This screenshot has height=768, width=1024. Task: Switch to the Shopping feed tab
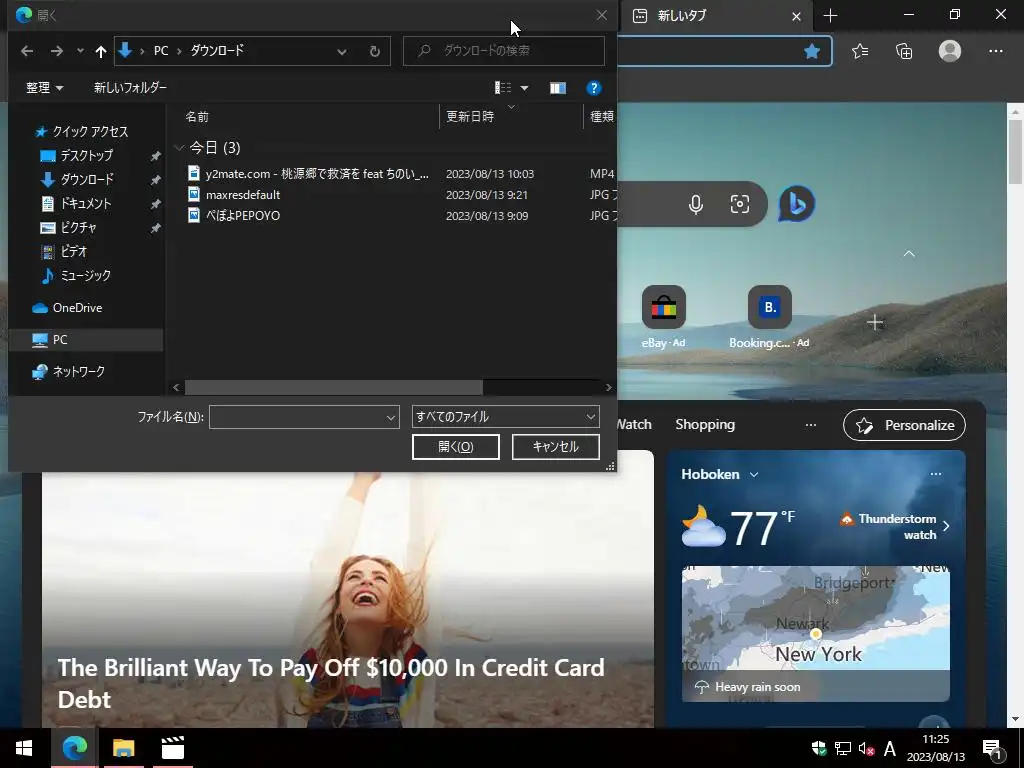[x=705, y=424]
